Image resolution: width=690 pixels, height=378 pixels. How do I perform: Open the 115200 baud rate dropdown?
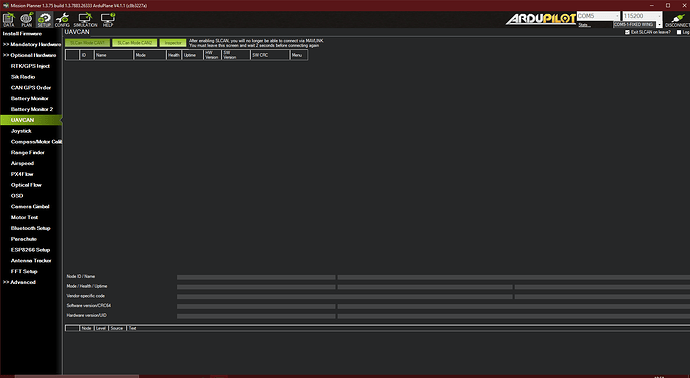(x=642, y=16)
